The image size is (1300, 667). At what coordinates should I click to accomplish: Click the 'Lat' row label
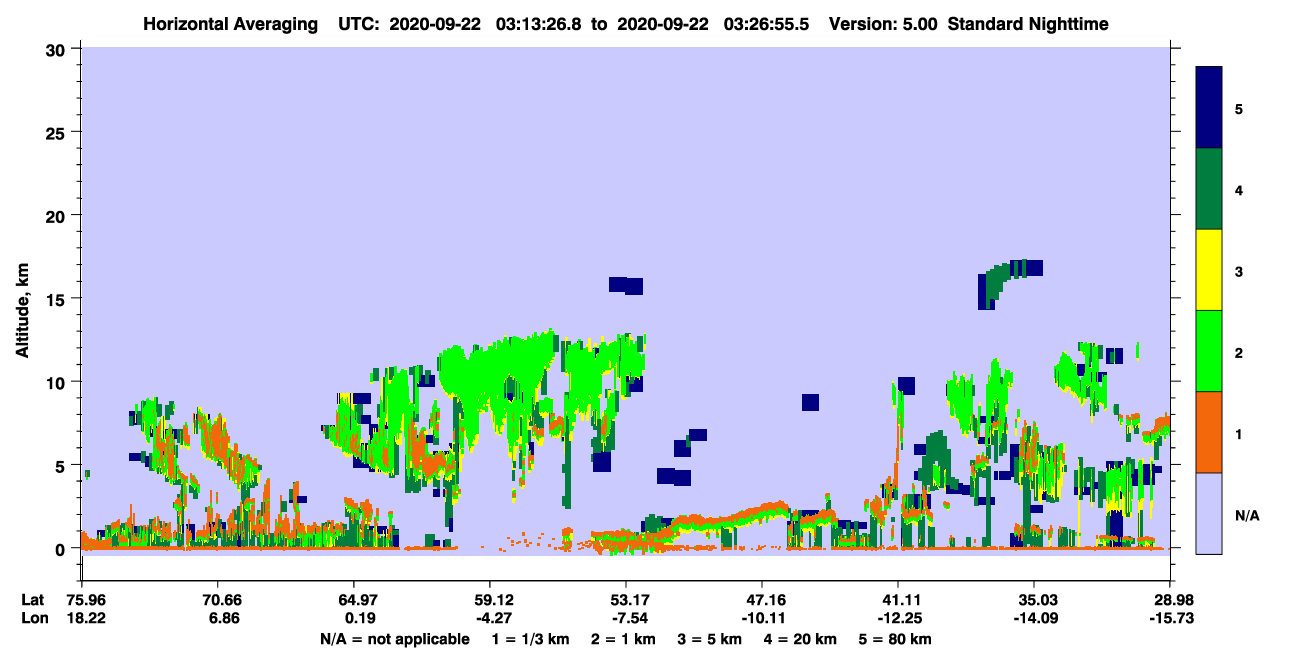pyautogui.click(x=33, y=600)
